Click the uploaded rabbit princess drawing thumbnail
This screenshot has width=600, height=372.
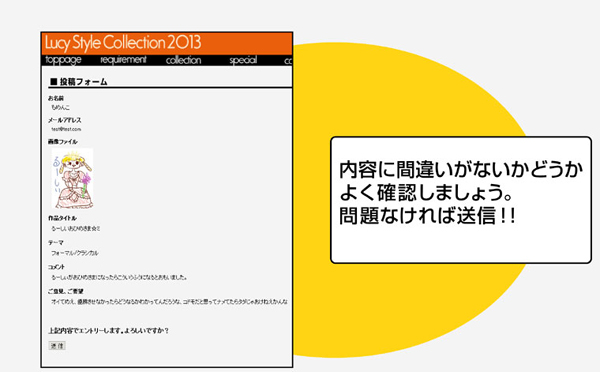click(x=72, y=179)
